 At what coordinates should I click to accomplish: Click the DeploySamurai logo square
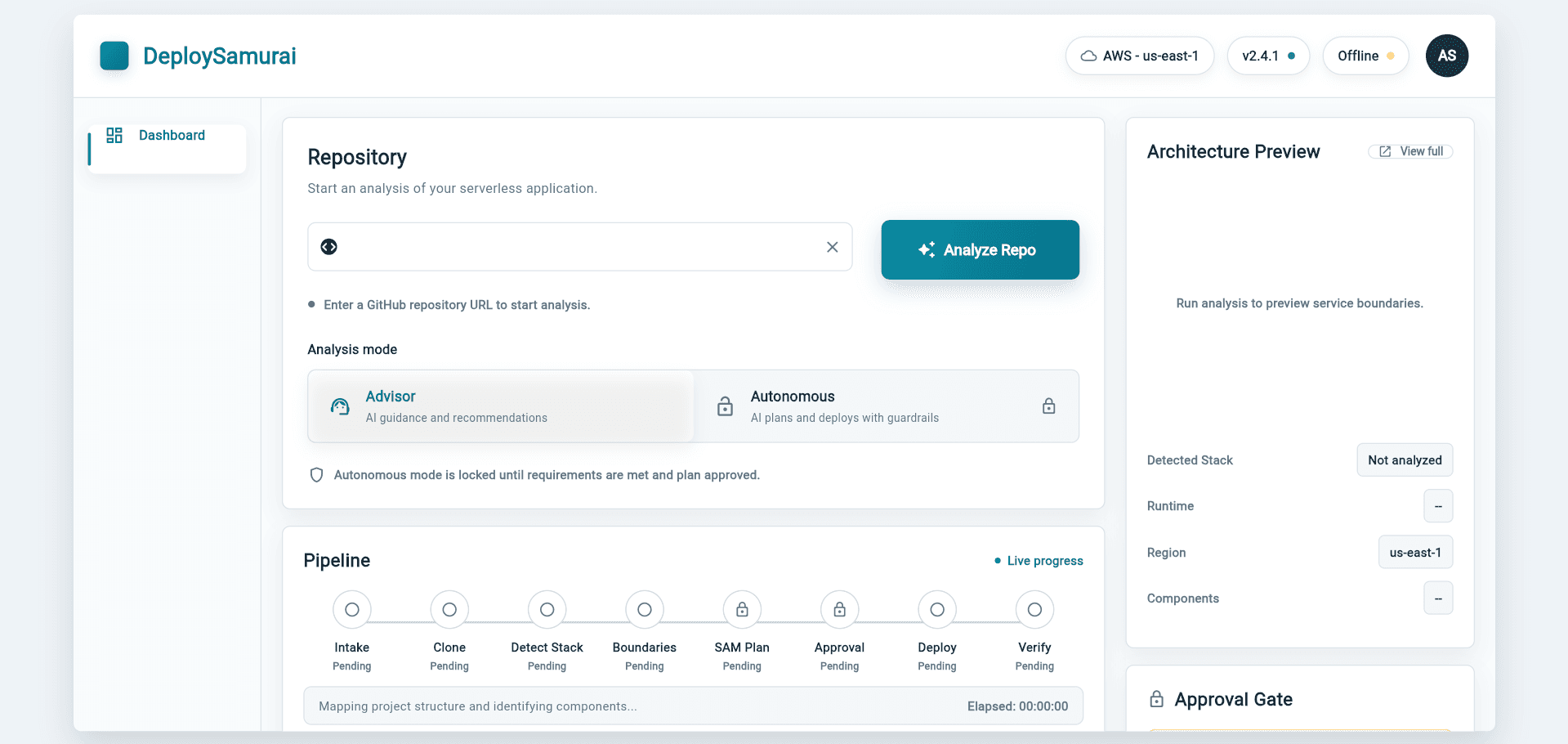pos(114,56)
